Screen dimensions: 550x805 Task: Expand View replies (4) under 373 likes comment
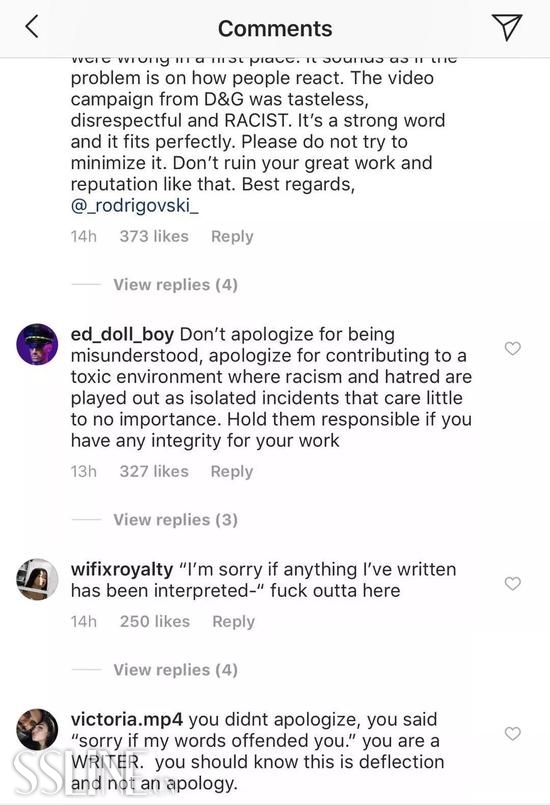coord(176,284)
